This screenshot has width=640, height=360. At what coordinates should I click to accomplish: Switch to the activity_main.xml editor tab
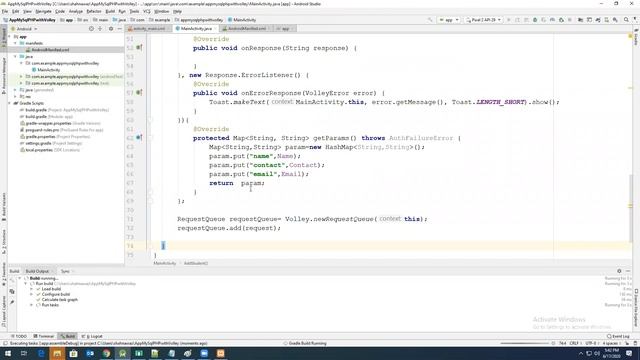(149, 29)
